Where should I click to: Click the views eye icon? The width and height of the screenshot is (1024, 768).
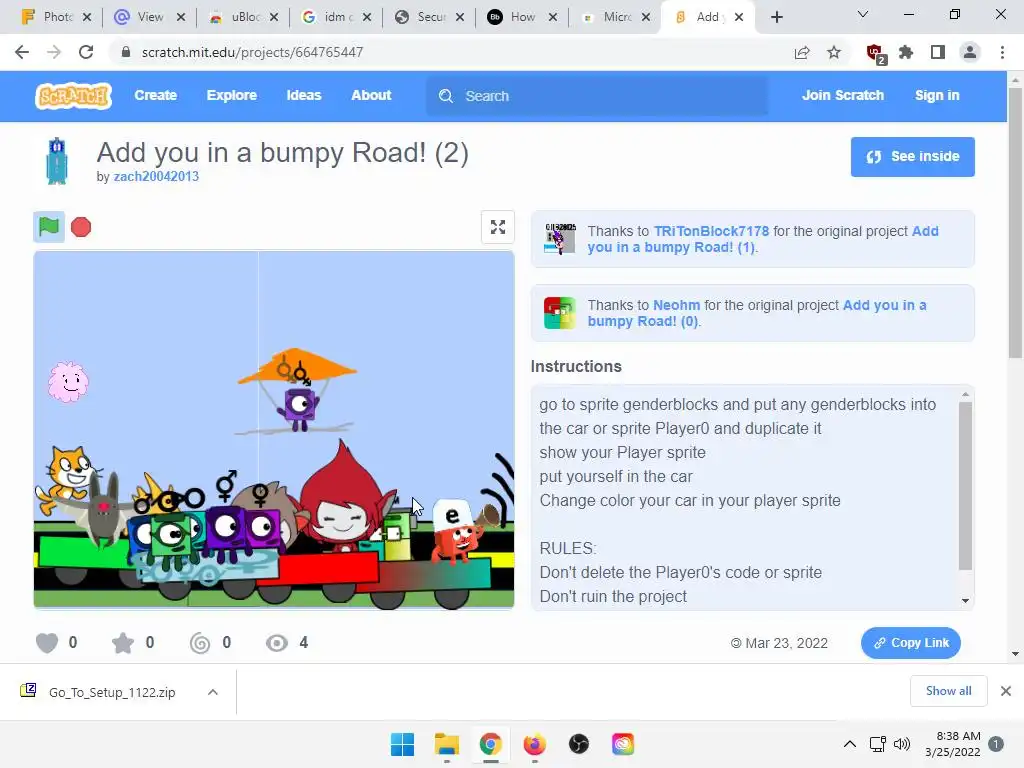tap(277, 643)
